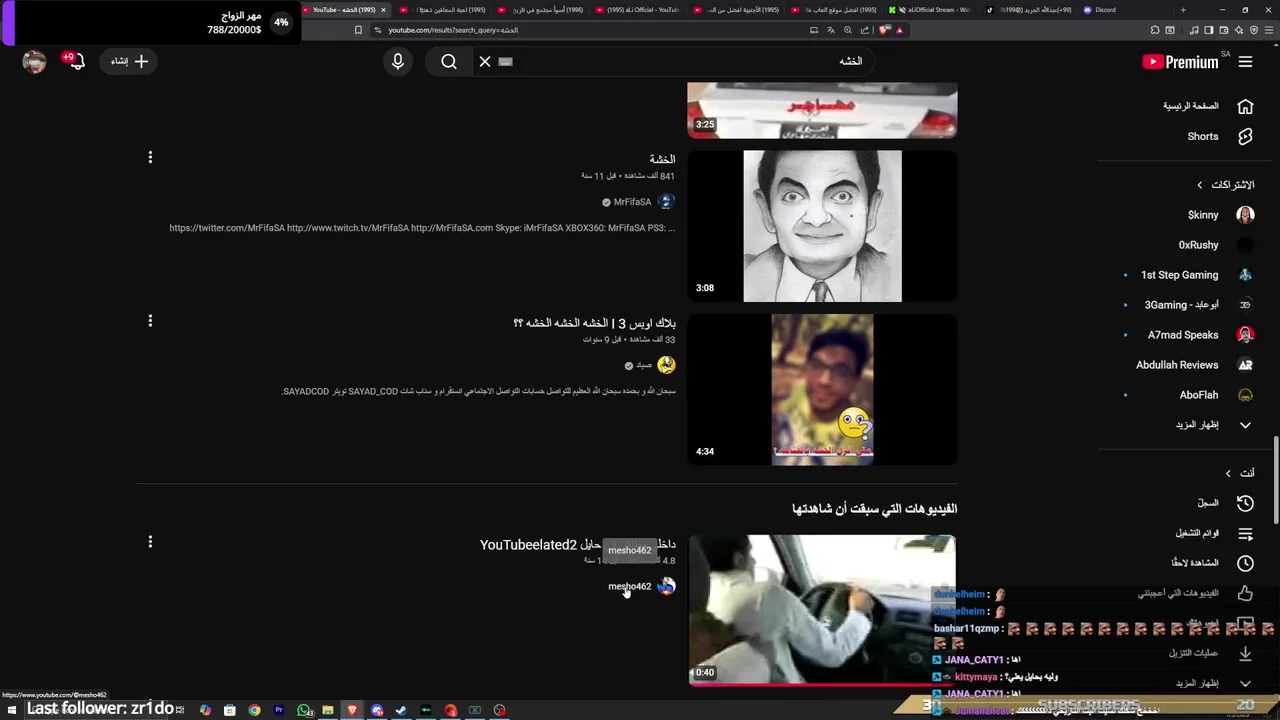The height and width of the screenshot is (720, 1280).
Task: Open options menu for الخشة video
Action: (150, 158)
